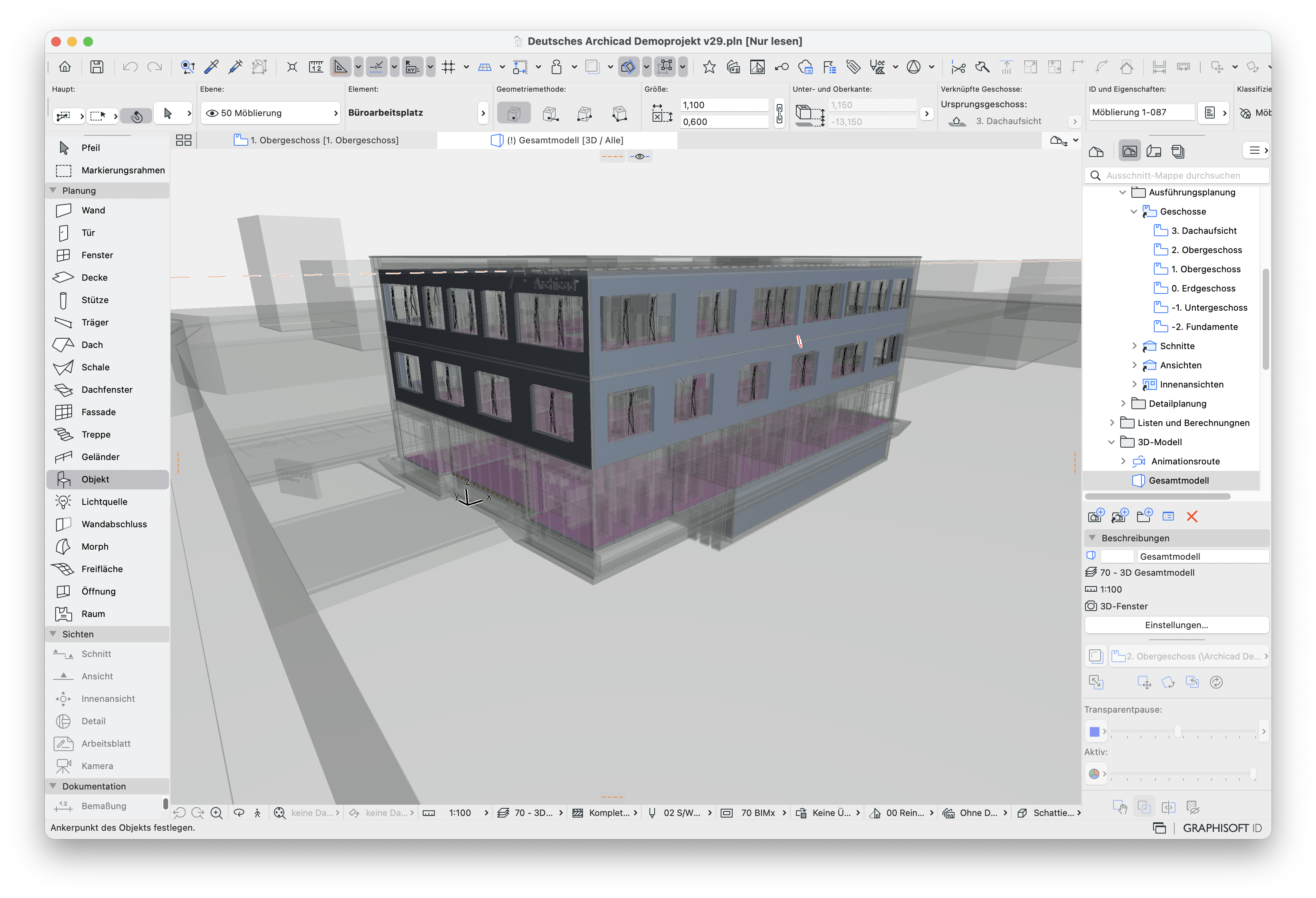Image resolution: width=1316 pixels, height=898 pixels.
Task: Click the blue Transparentpause color swatch
Action: click(x=1095, y=731)
